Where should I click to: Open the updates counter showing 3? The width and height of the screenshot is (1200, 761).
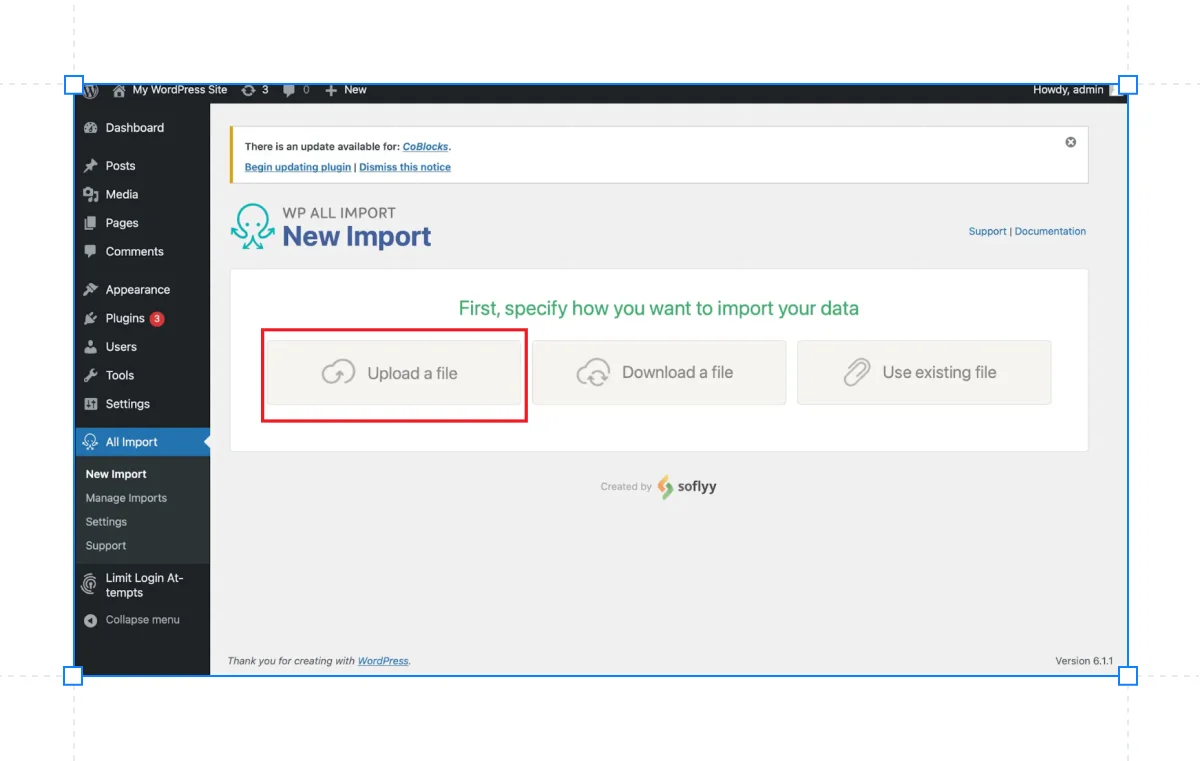click(x=255, y=90)
